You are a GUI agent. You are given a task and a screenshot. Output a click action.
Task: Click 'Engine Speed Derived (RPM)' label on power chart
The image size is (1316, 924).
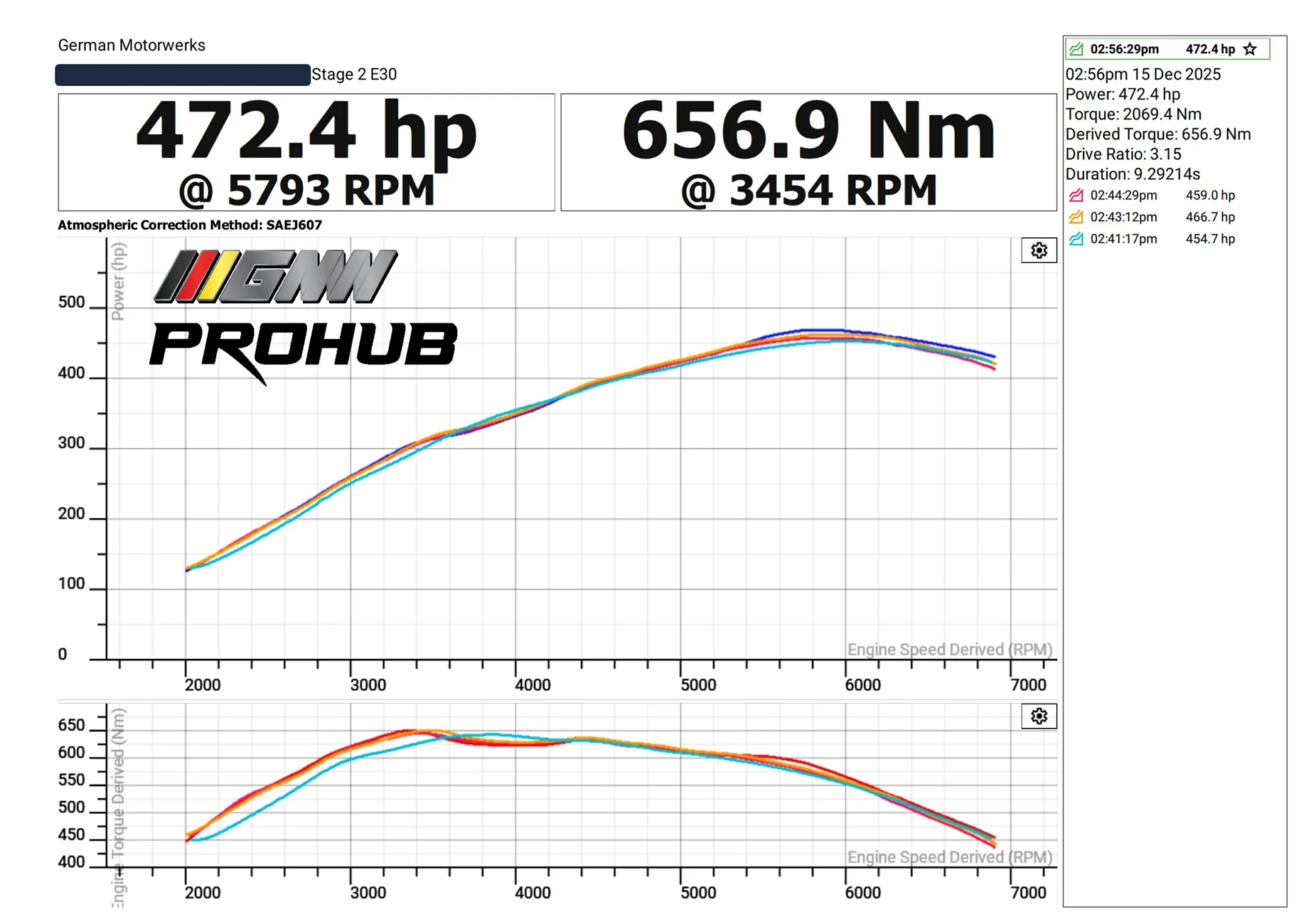pyautogui.click(x=949, y=650)
